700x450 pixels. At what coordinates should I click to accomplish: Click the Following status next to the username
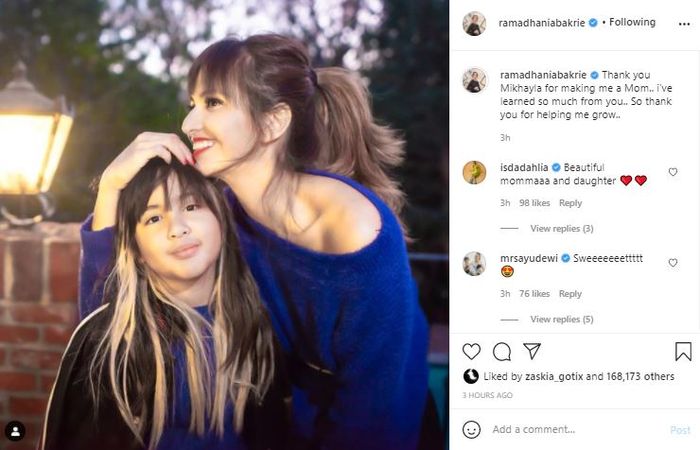632,22
